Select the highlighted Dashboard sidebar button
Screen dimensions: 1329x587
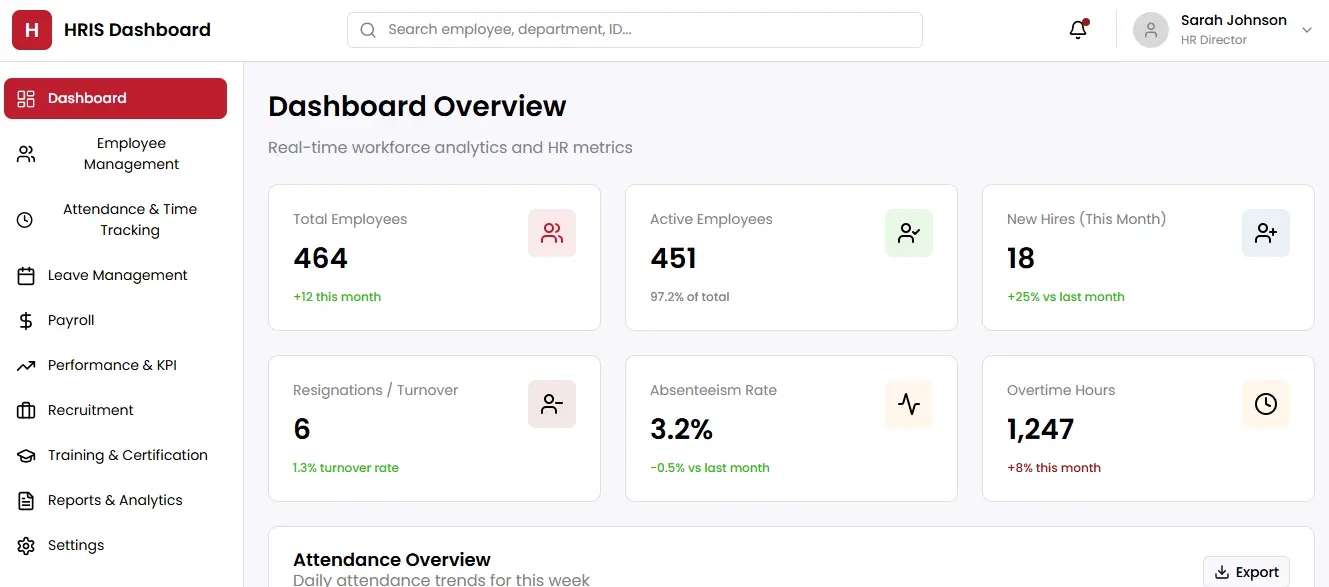point(115,98)
